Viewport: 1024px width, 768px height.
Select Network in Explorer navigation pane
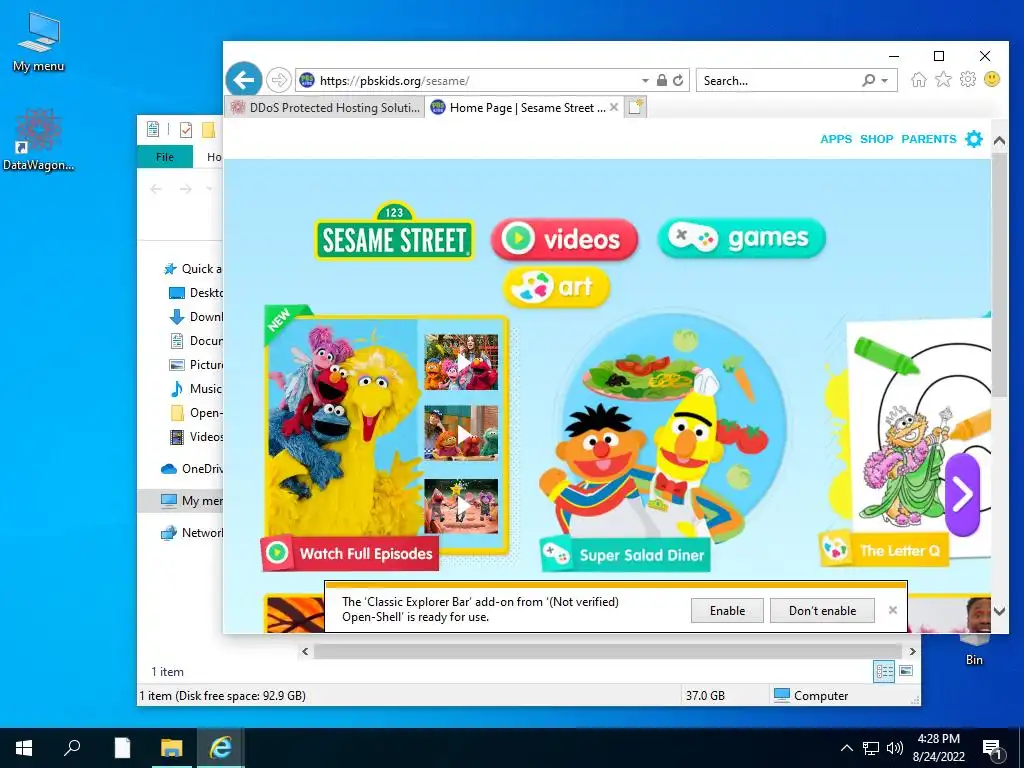tap(192, 532)
